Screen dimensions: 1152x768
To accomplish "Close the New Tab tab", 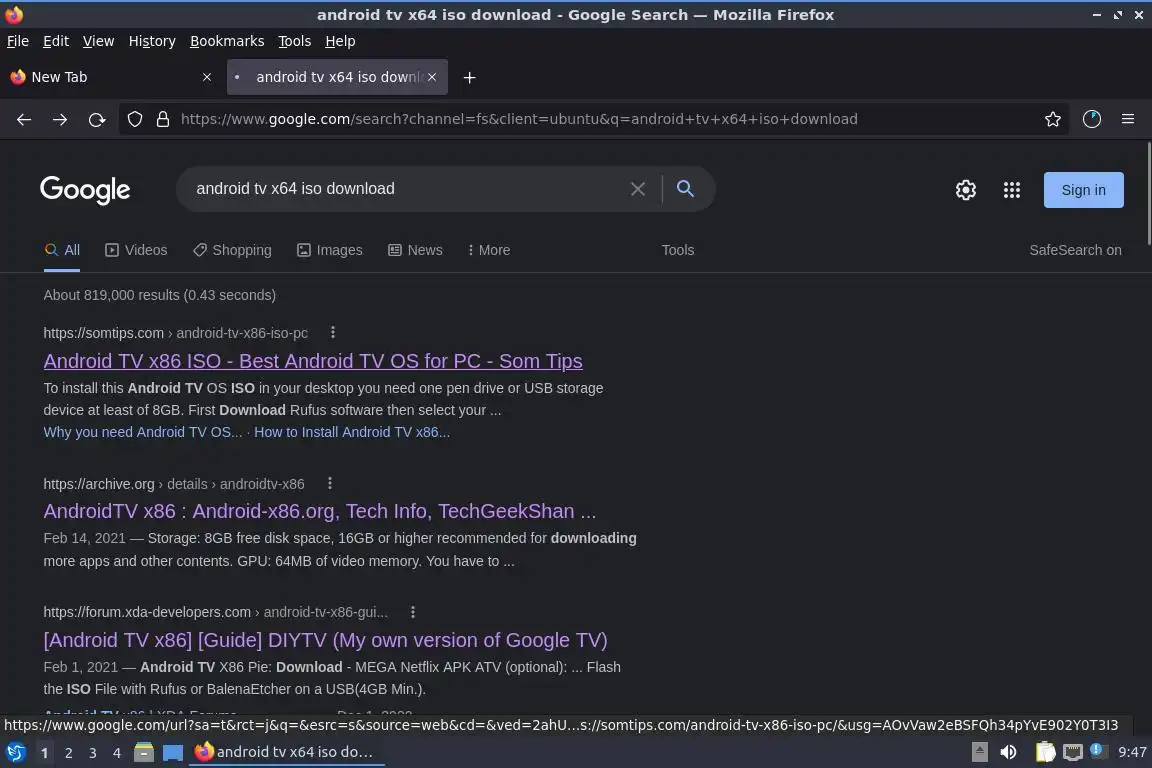I will tap(207, 77).
